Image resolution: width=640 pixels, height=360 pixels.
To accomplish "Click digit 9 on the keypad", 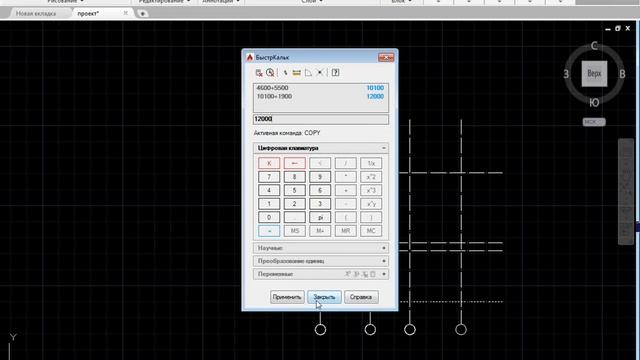I will tap(320, 177).
